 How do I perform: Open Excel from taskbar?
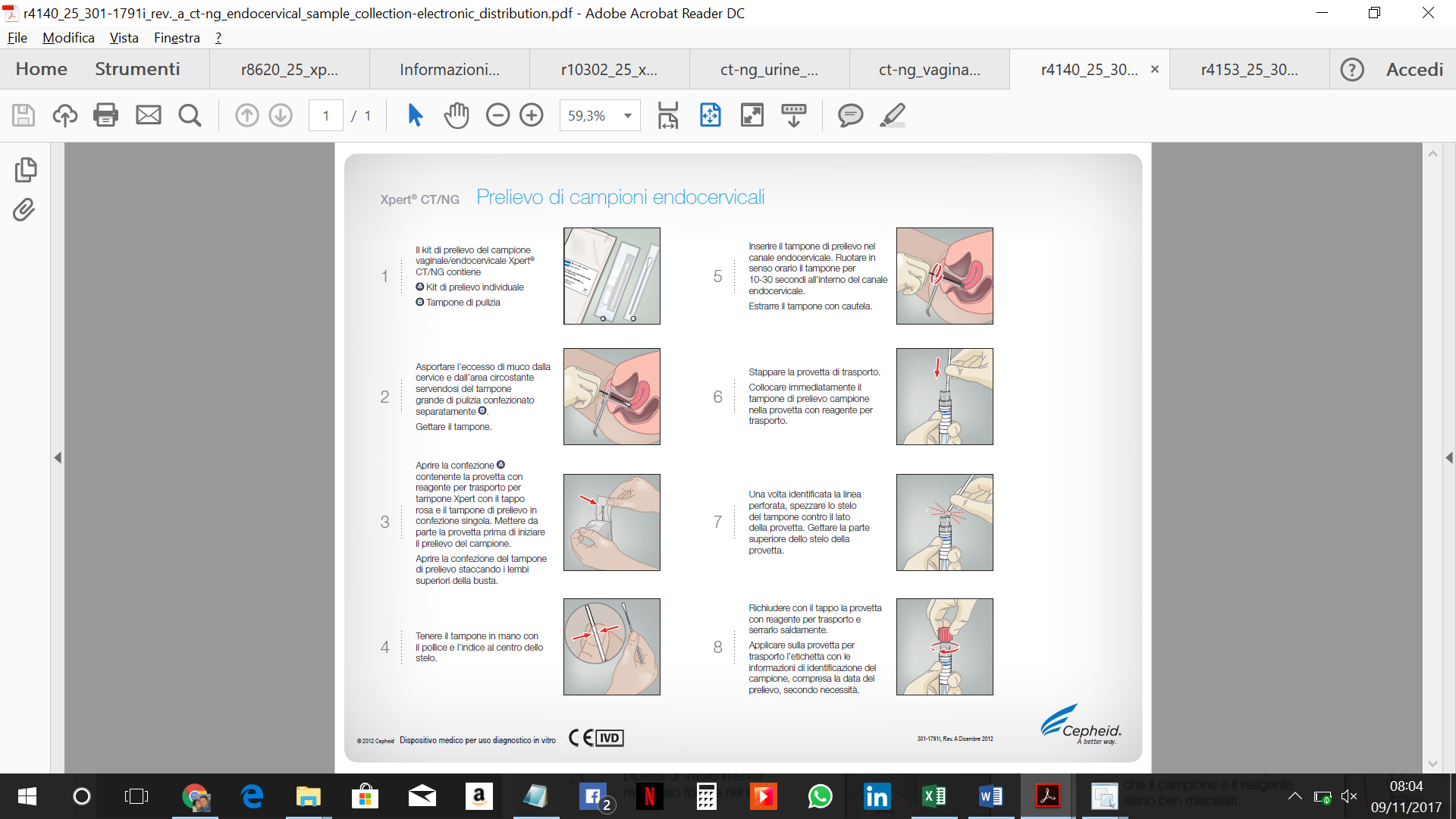coord(934,796)
